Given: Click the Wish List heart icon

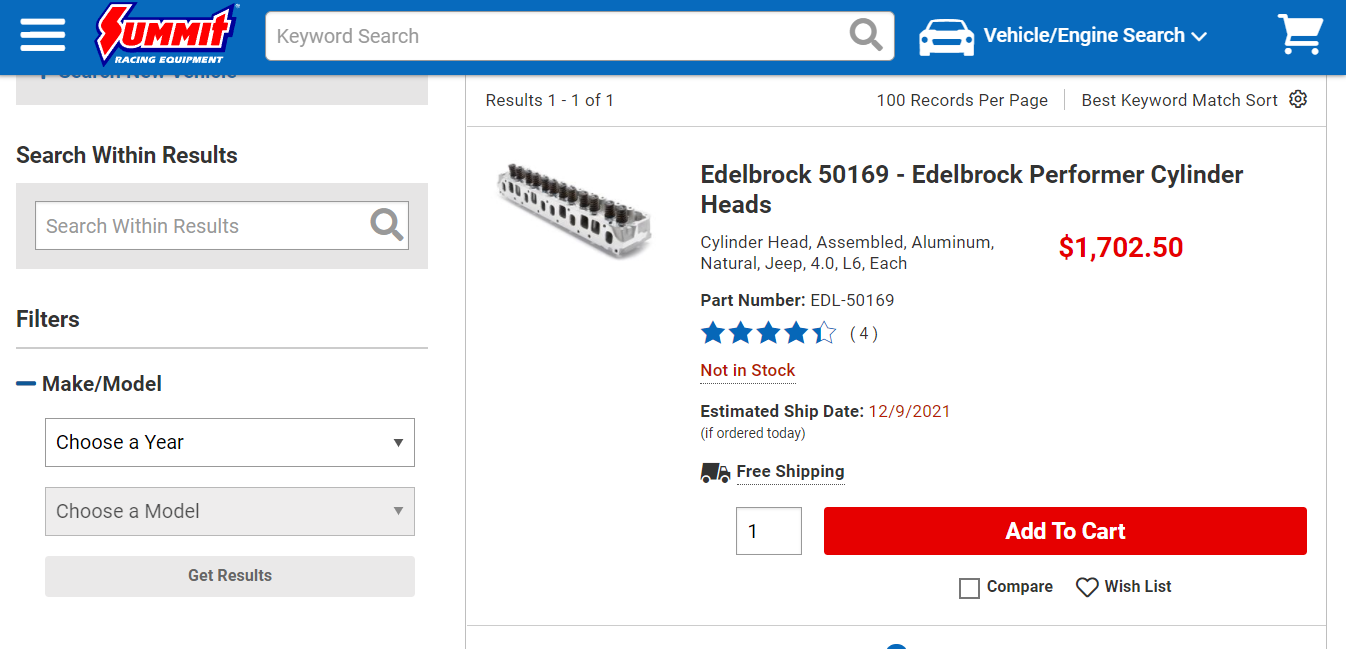Looking at the screenshot, I should [x=1087, y=587].
